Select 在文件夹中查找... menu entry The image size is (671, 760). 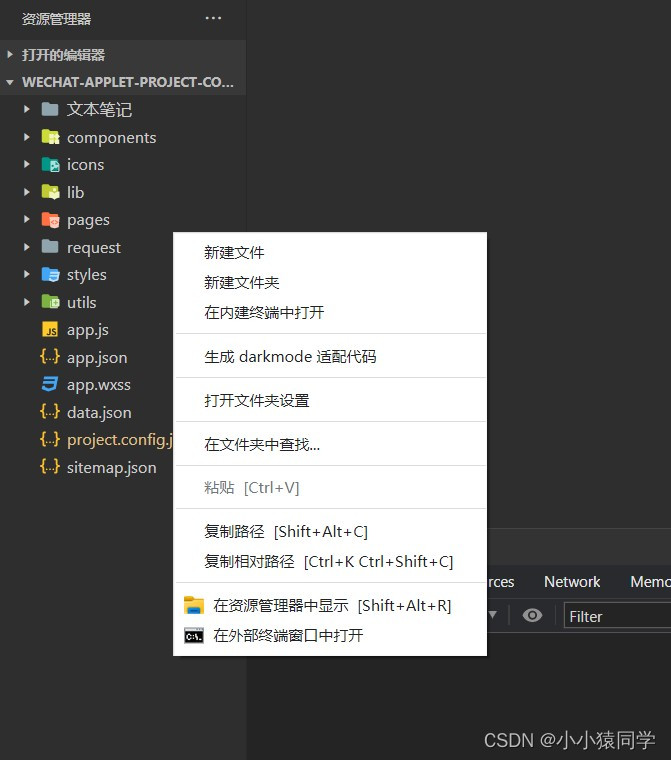tap(262, 444)
